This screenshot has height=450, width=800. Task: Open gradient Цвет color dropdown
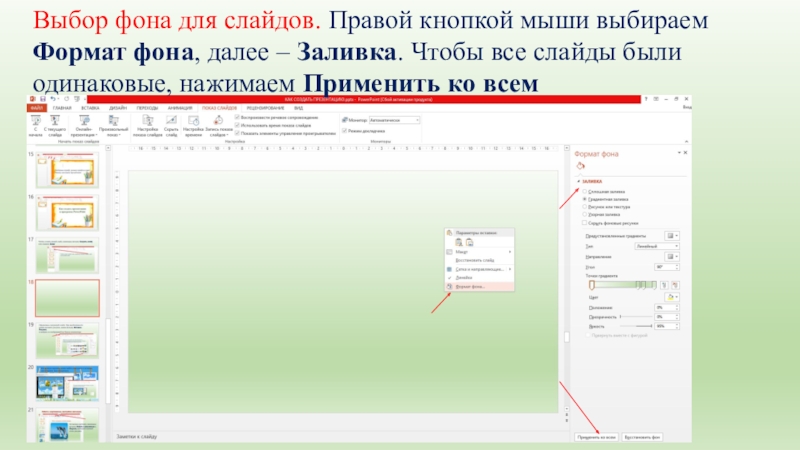(x=672, y=297)
